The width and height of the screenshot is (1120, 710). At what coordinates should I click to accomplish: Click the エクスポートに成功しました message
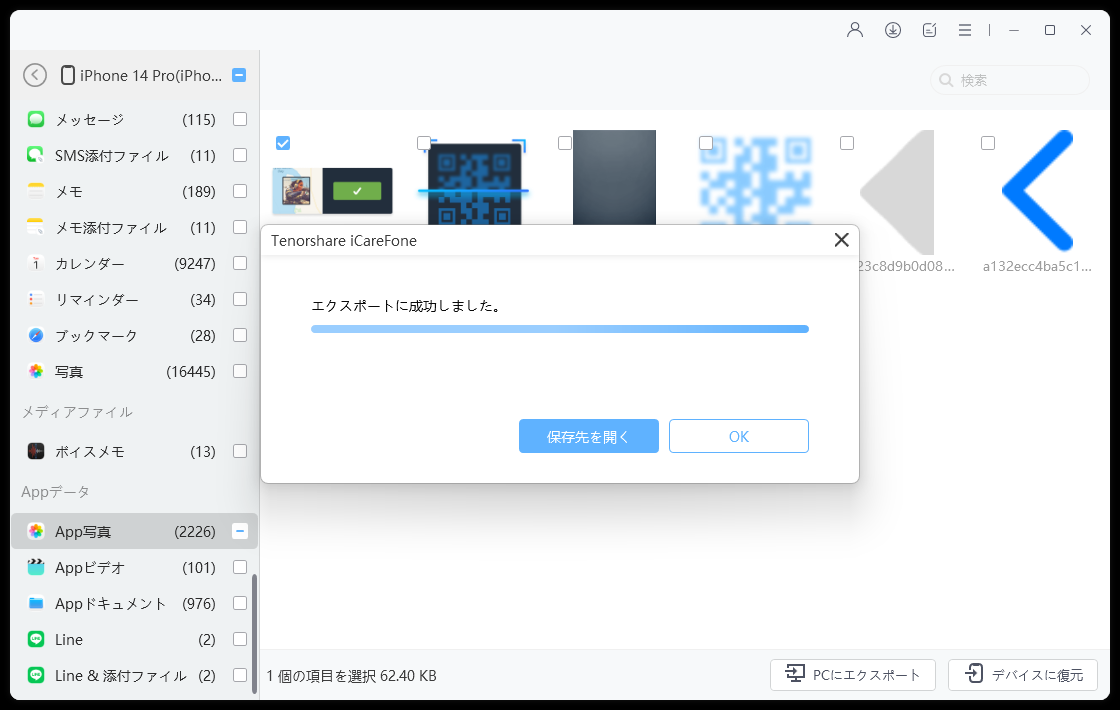pyautogui.click(x=406, y=306)
